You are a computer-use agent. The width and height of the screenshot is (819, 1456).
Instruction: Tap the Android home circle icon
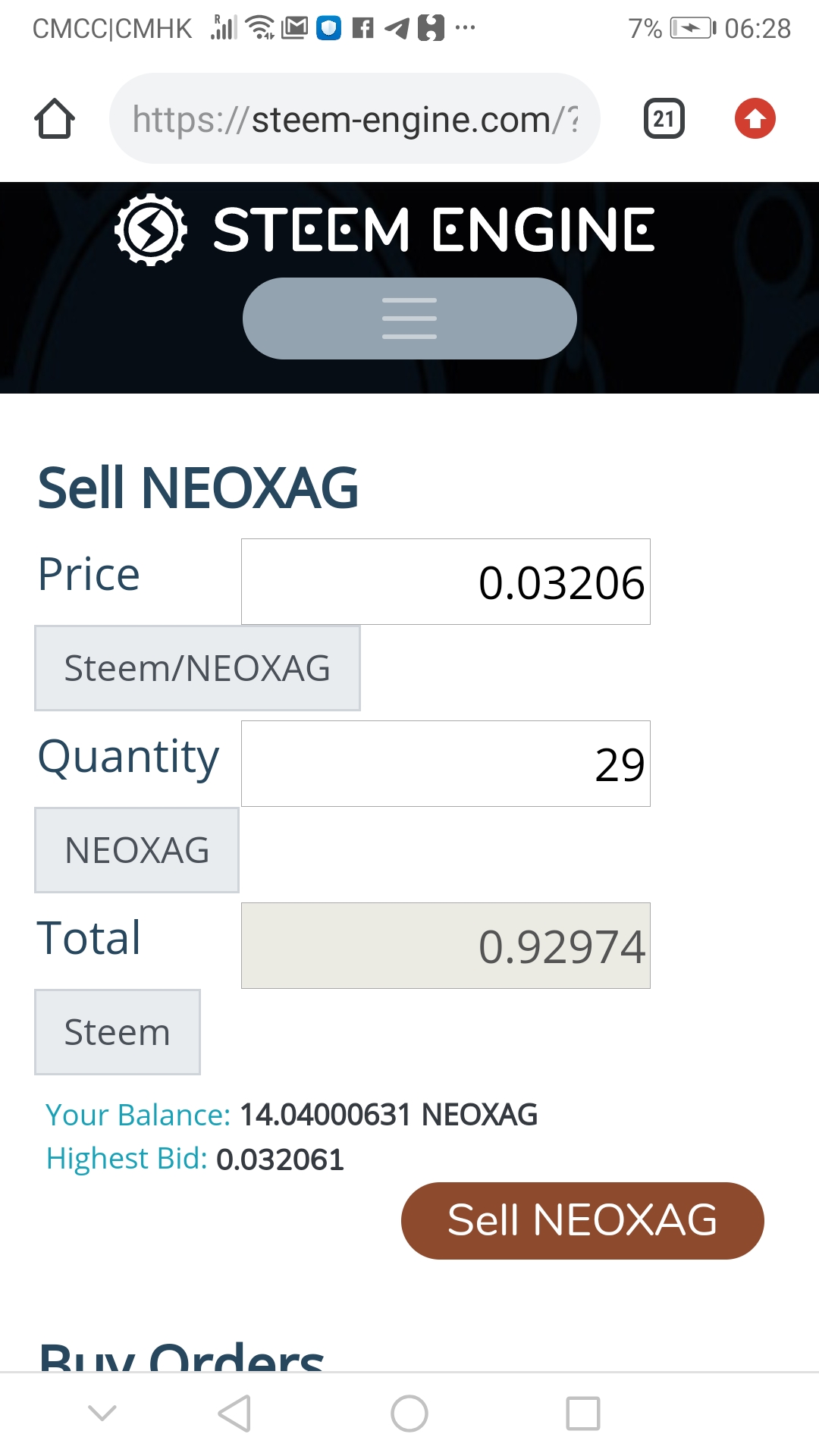pos(409,1414)
